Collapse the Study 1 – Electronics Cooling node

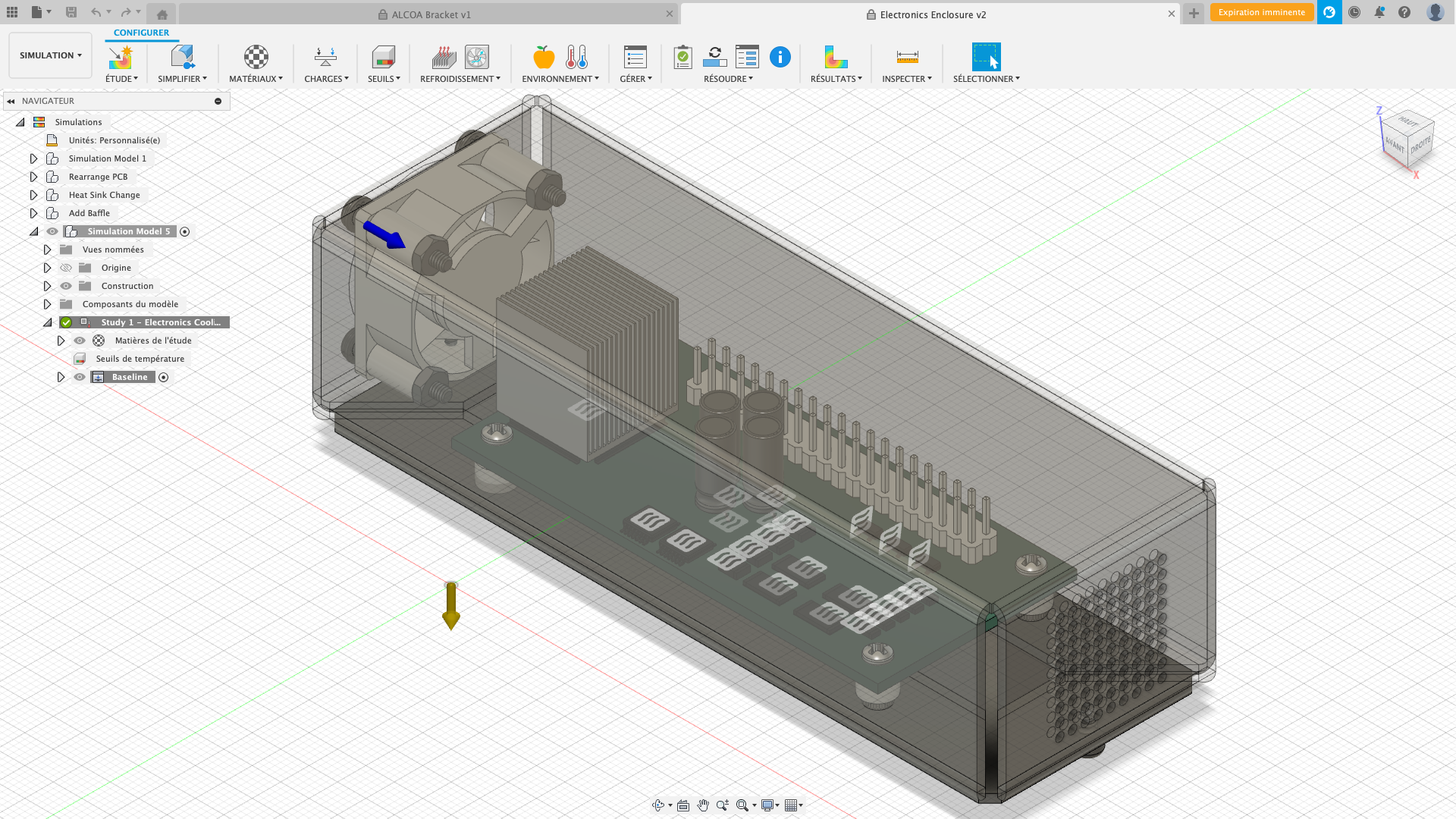pos(47,322)
